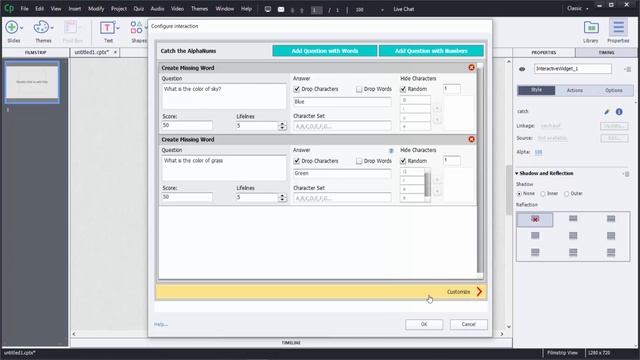Select the top-middle reflection preset
Image resolution: width=640 pixels, height=360 pixels.
click(573, 219)
